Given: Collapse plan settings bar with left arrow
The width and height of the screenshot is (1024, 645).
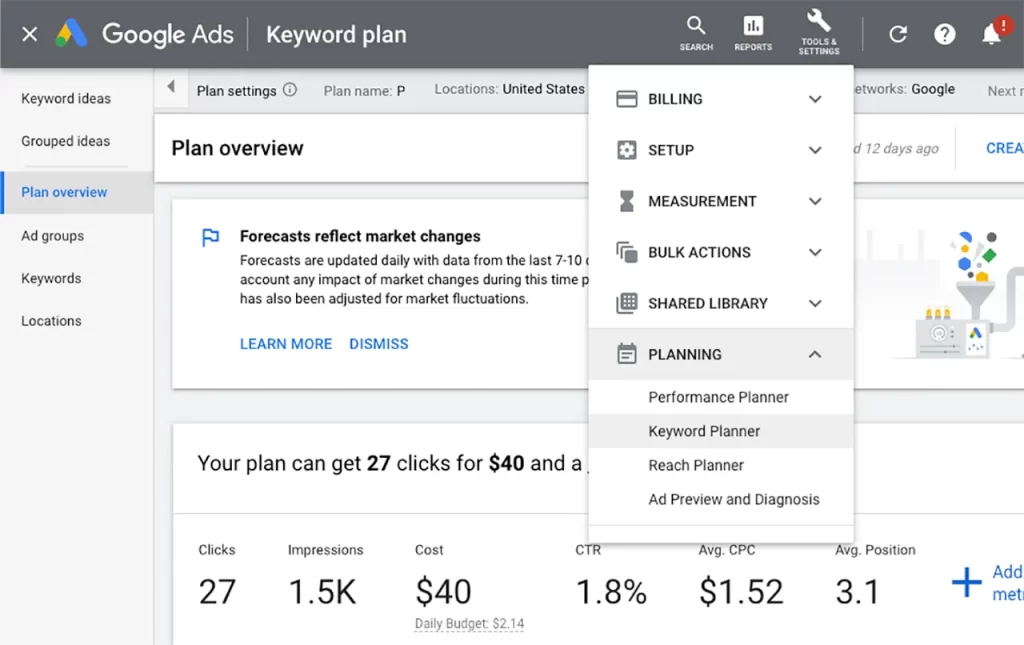Looking at the screenshot, I should click(x=171, y=86).
